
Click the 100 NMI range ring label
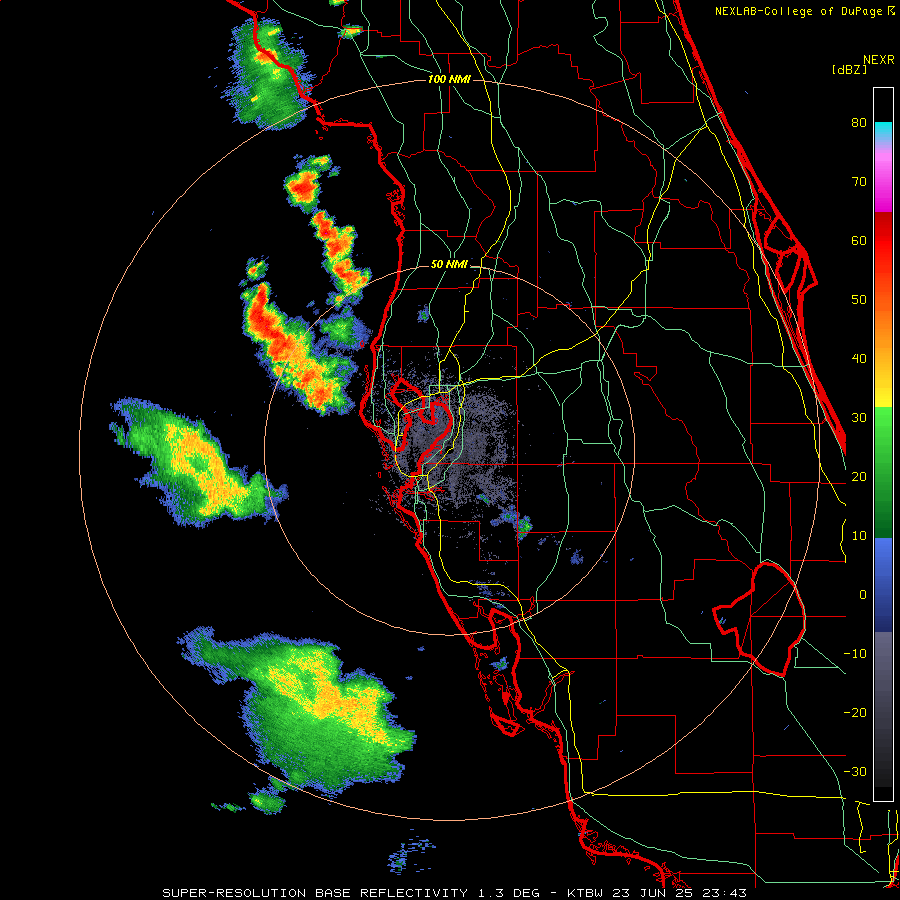pyautogui.click(x=449, y=79)
